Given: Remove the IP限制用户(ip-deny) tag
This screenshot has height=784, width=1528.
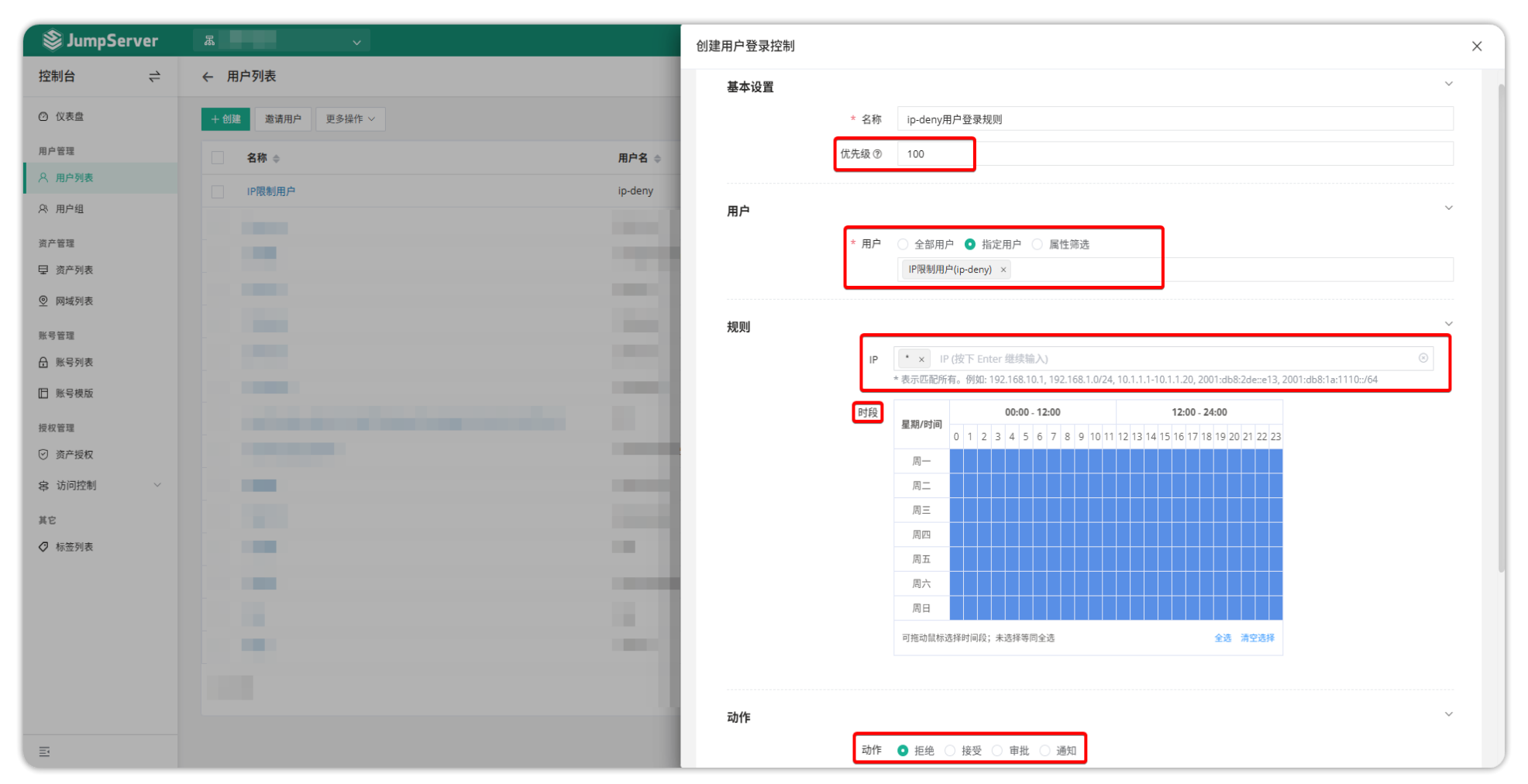Looking at the screenshot, I should [x=1003, y=270].
